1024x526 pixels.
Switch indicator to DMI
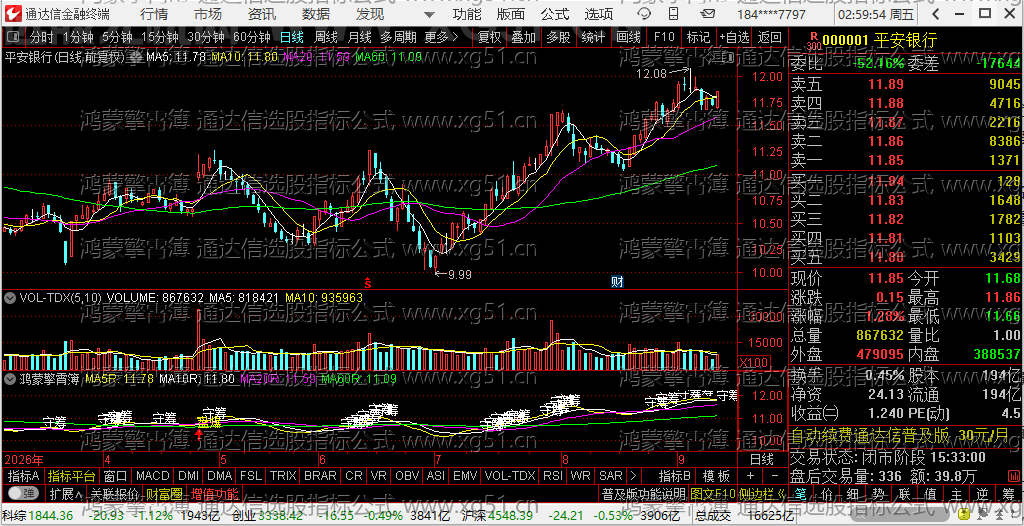[x=189, y=476]
